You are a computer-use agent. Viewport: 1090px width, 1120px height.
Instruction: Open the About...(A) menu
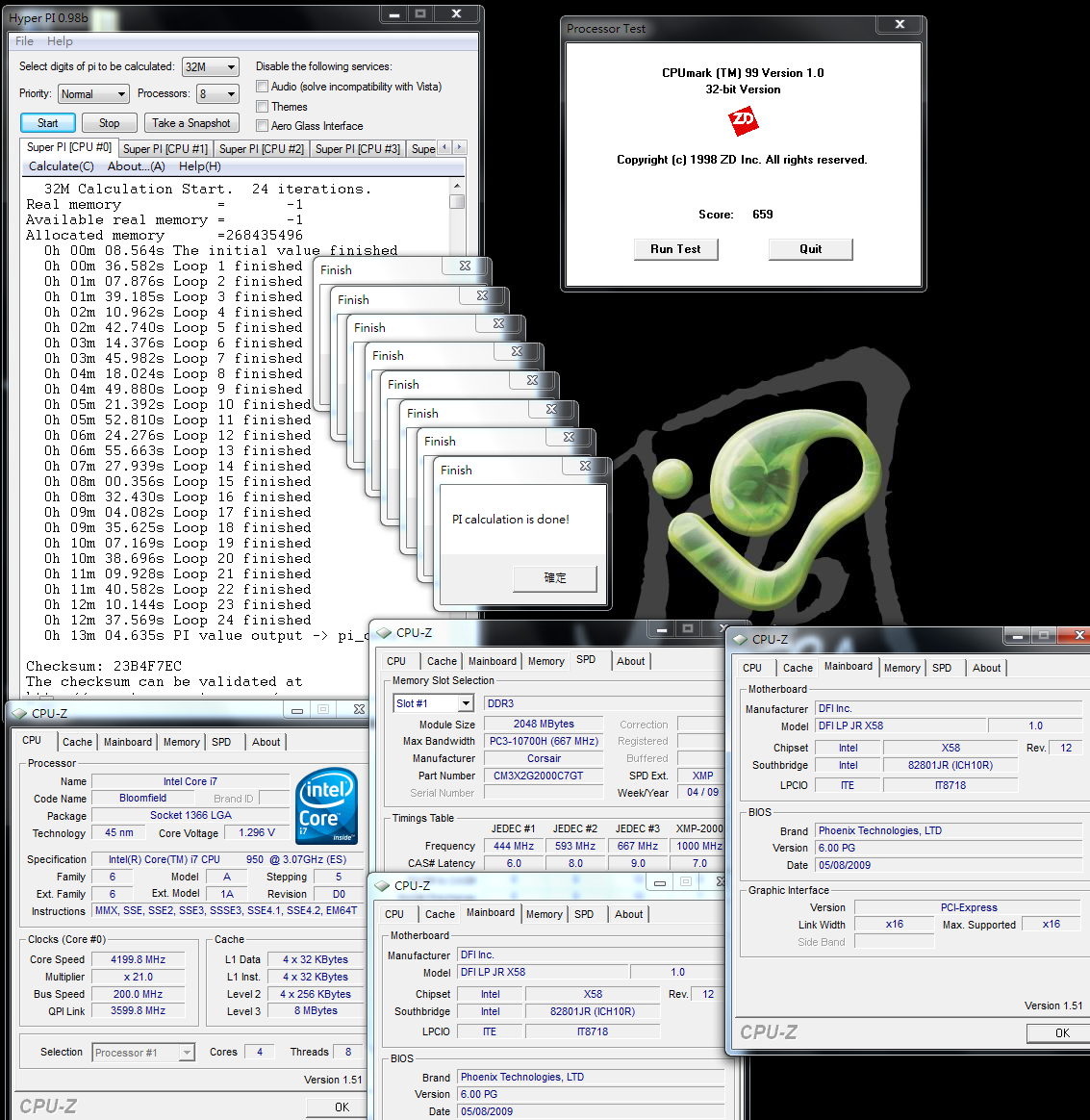pos(136,166)
